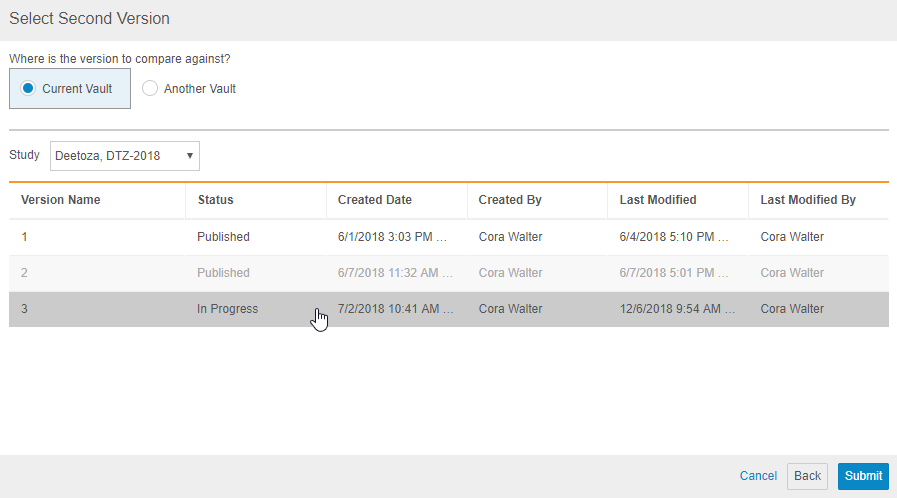This screenshot has height=498, width=897.
Task: Click the Created By column header
Action: point(510,200)
